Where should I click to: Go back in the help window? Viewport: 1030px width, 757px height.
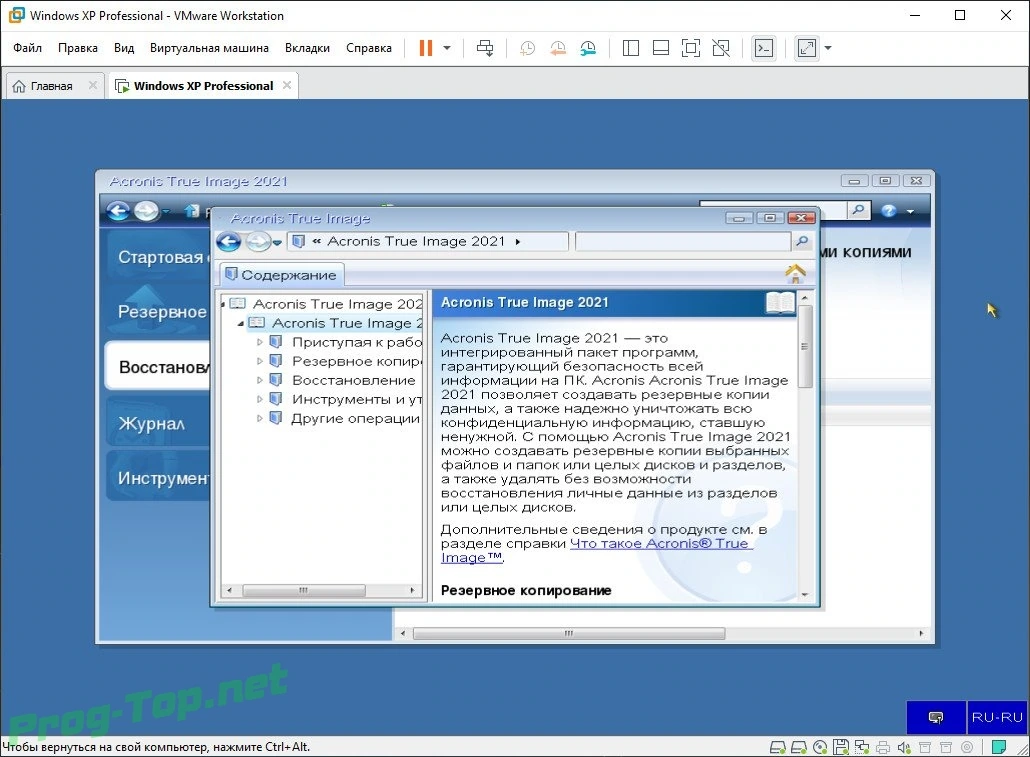229,242
